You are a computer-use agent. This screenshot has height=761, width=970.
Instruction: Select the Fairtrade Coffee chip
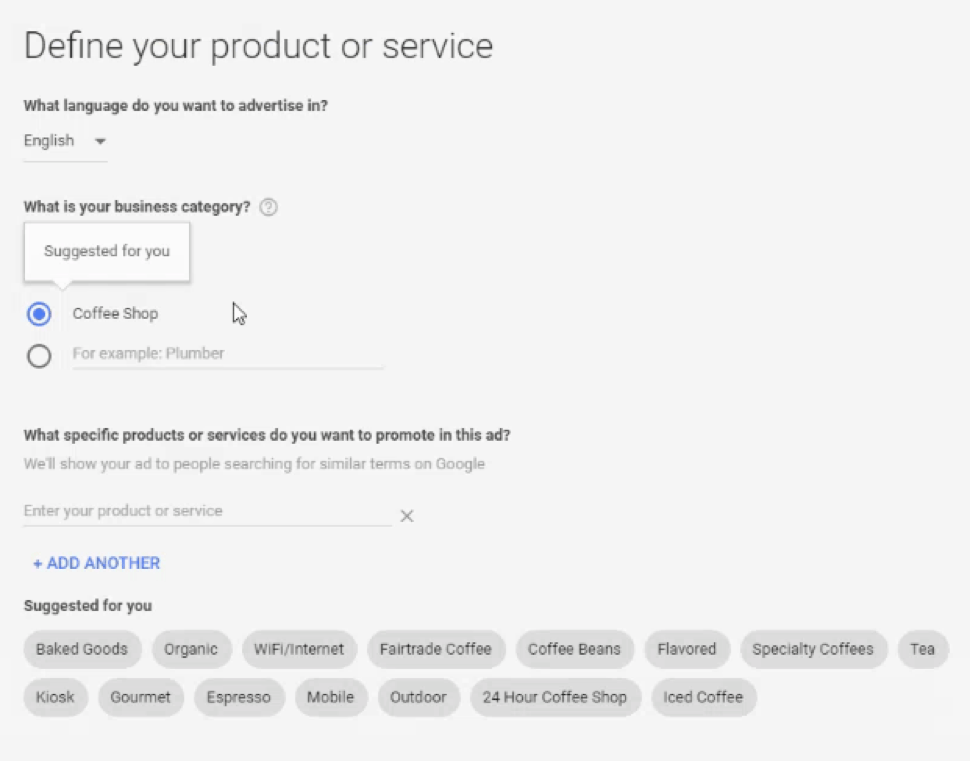click(x=436, y=649)
